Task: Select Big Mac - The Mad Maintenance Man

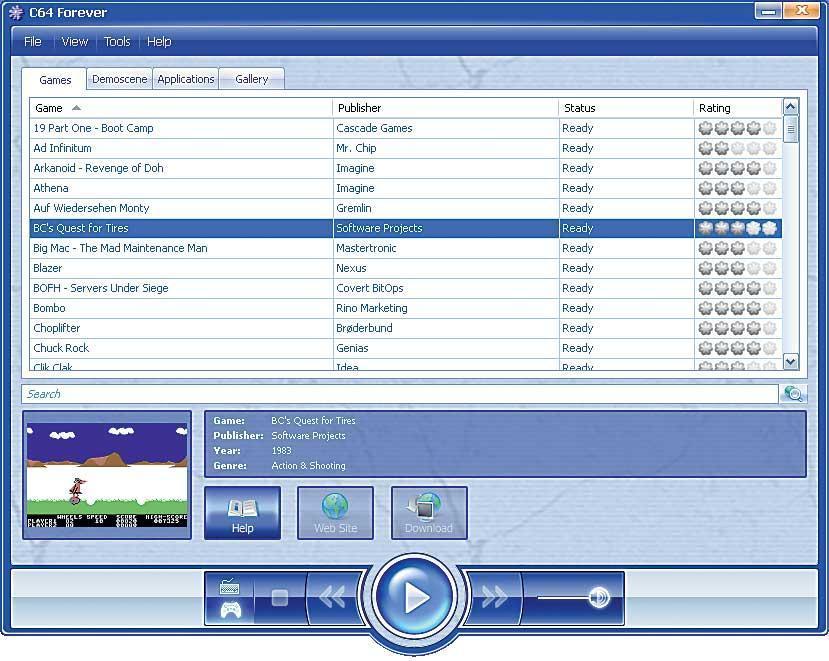Action: (x=406, y=248)
